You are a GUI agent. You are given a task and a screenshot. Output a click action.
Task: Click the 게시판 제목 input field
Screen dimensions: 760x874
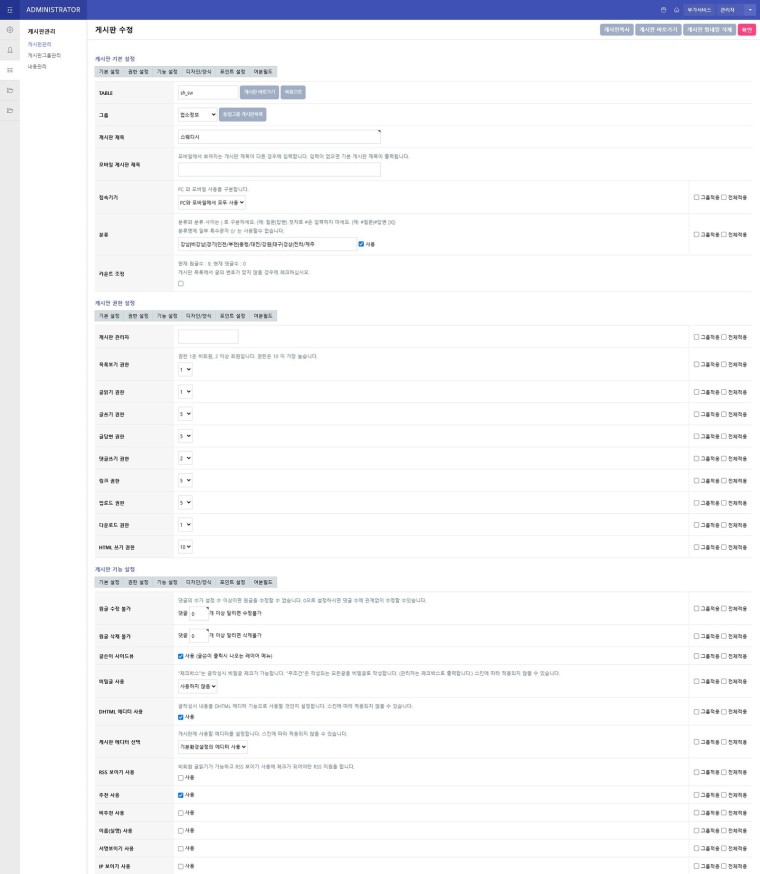(279, 137)
